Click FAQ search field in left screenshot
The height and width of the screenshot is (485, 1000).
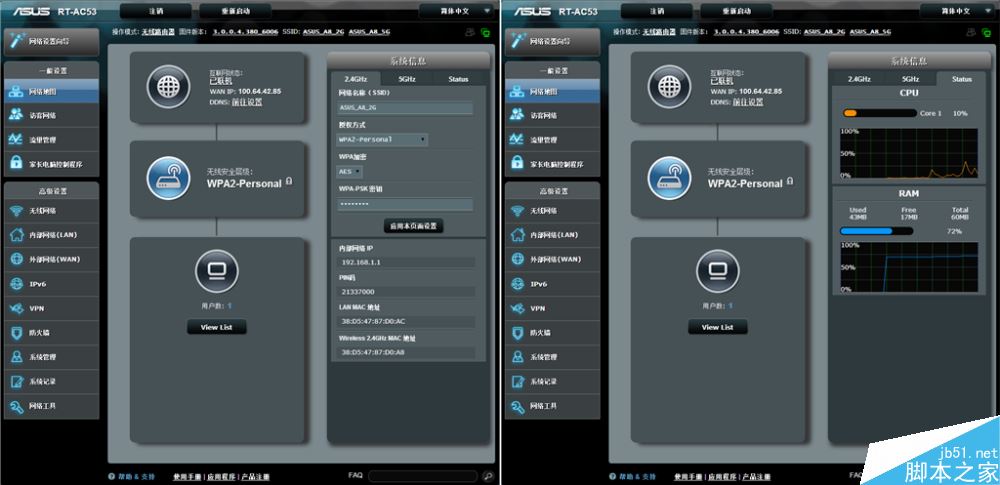(422, 476)
